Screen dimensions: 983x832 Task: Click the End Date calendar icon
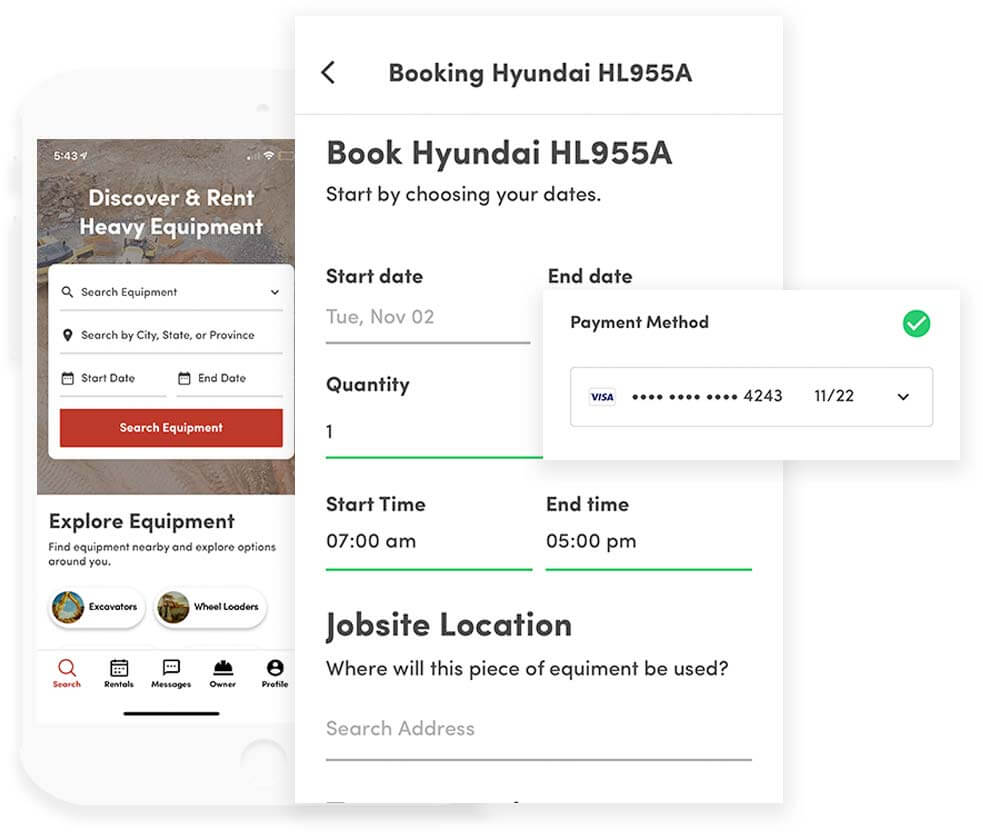[x=184, y=378]
